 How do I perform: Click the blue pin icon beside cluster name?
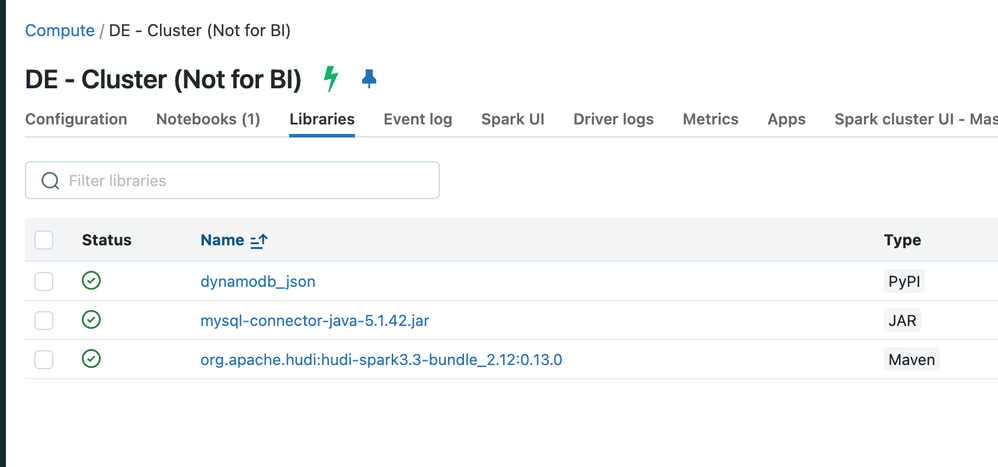coord(369,79)
